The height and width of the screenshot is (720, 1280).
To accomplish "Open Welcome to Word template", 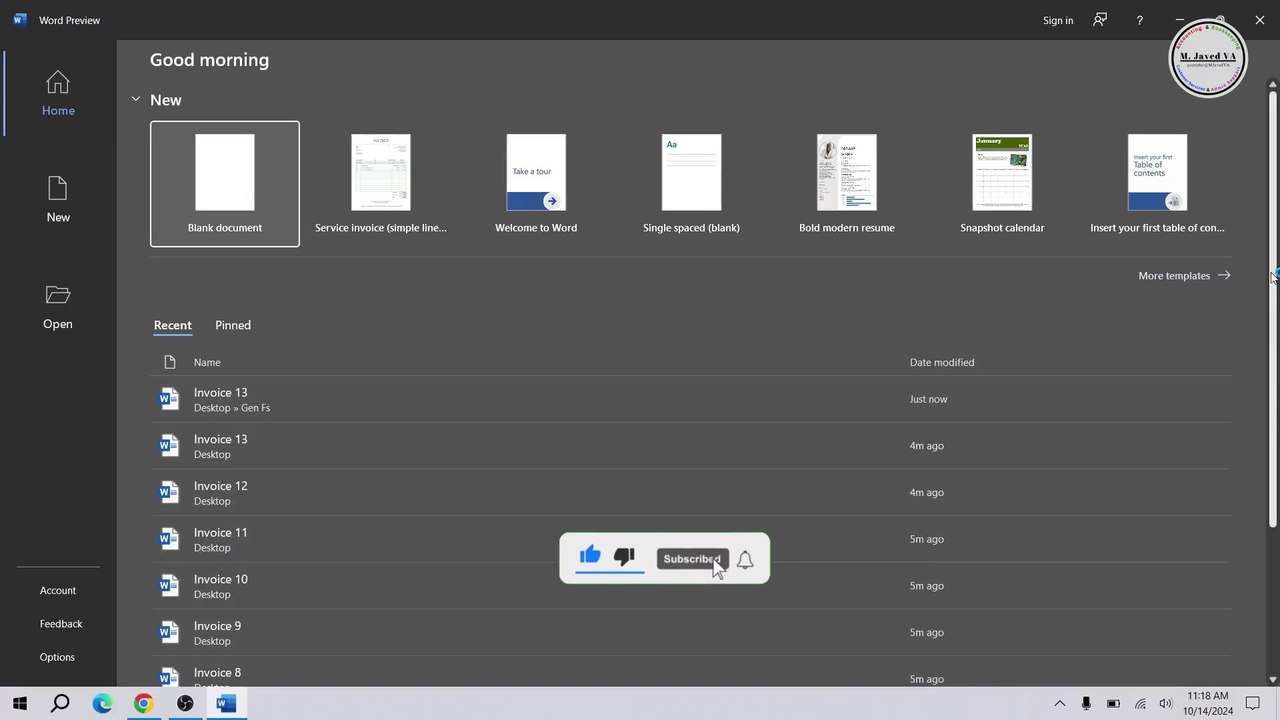I will coord(536,184).
